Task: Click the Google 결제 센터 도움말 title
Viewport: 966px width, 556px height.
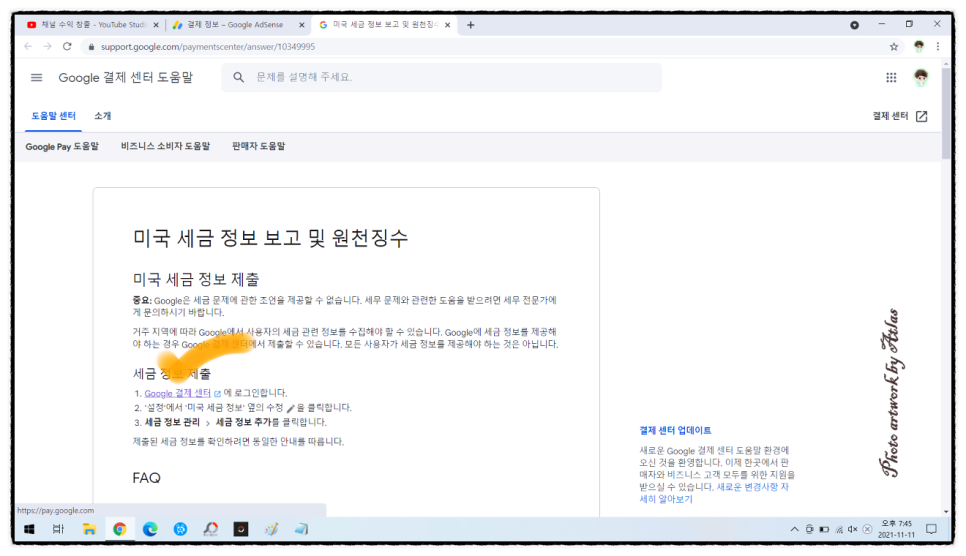Action: click(126, 78)
